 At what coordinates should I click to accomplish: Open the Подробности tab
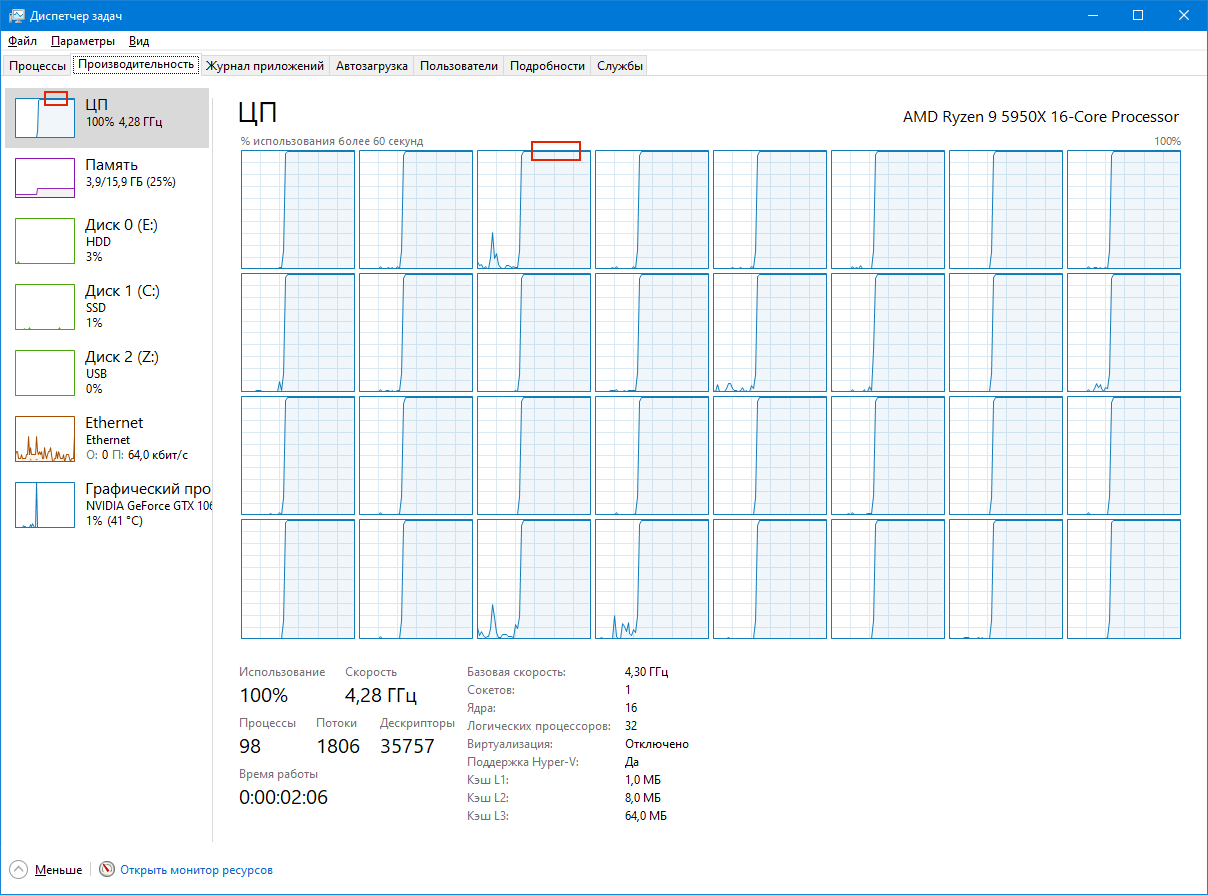[x=547, y=66]
